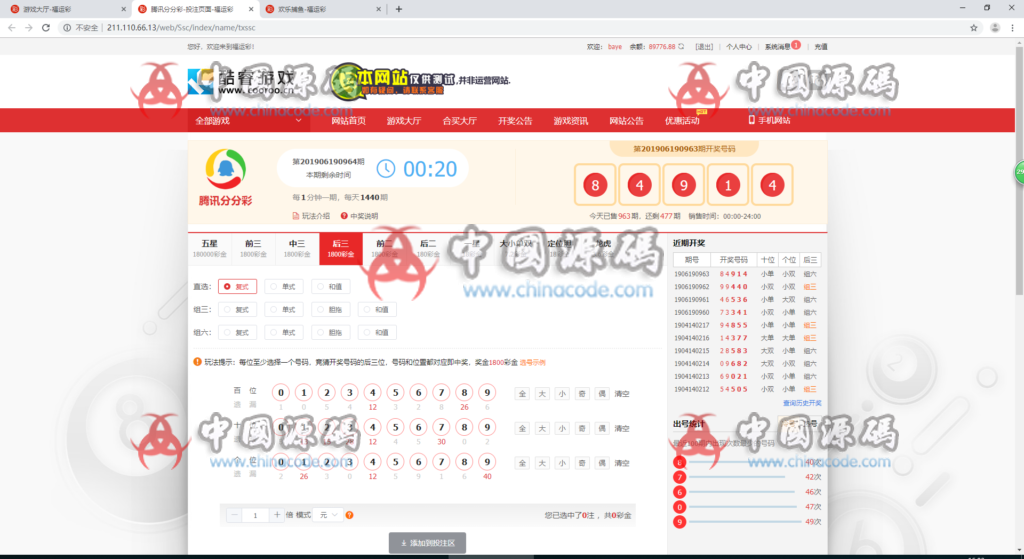
Task: Click the browser forward arrow
Action: (x=28, y=27)
